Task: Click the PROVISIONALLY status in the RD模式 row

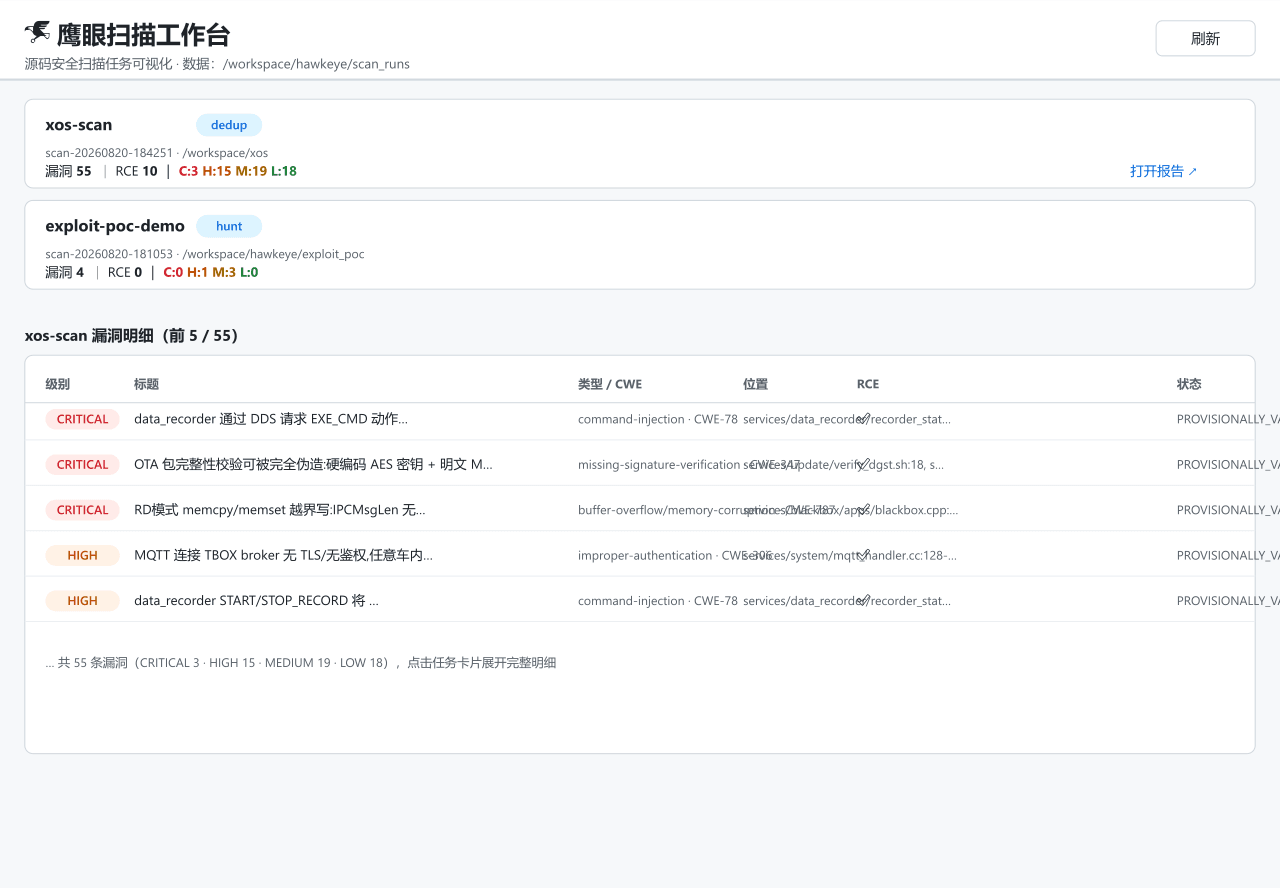Action: coord(1228,510)
